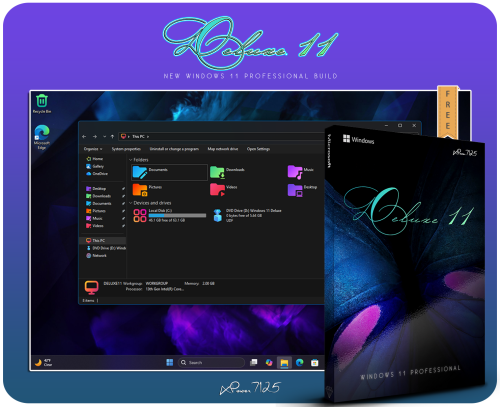Open the Organize dropdown menu
This screenshot has height=407, width=500.
[93, 149]
